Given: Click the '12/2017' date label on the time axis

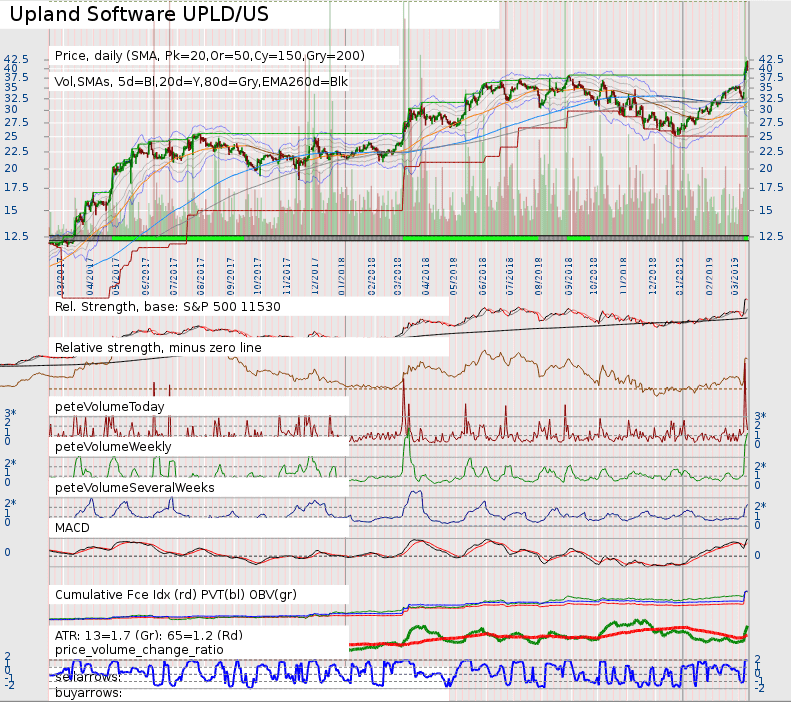Looking at the screenshot, I should [x=315, y=276].
